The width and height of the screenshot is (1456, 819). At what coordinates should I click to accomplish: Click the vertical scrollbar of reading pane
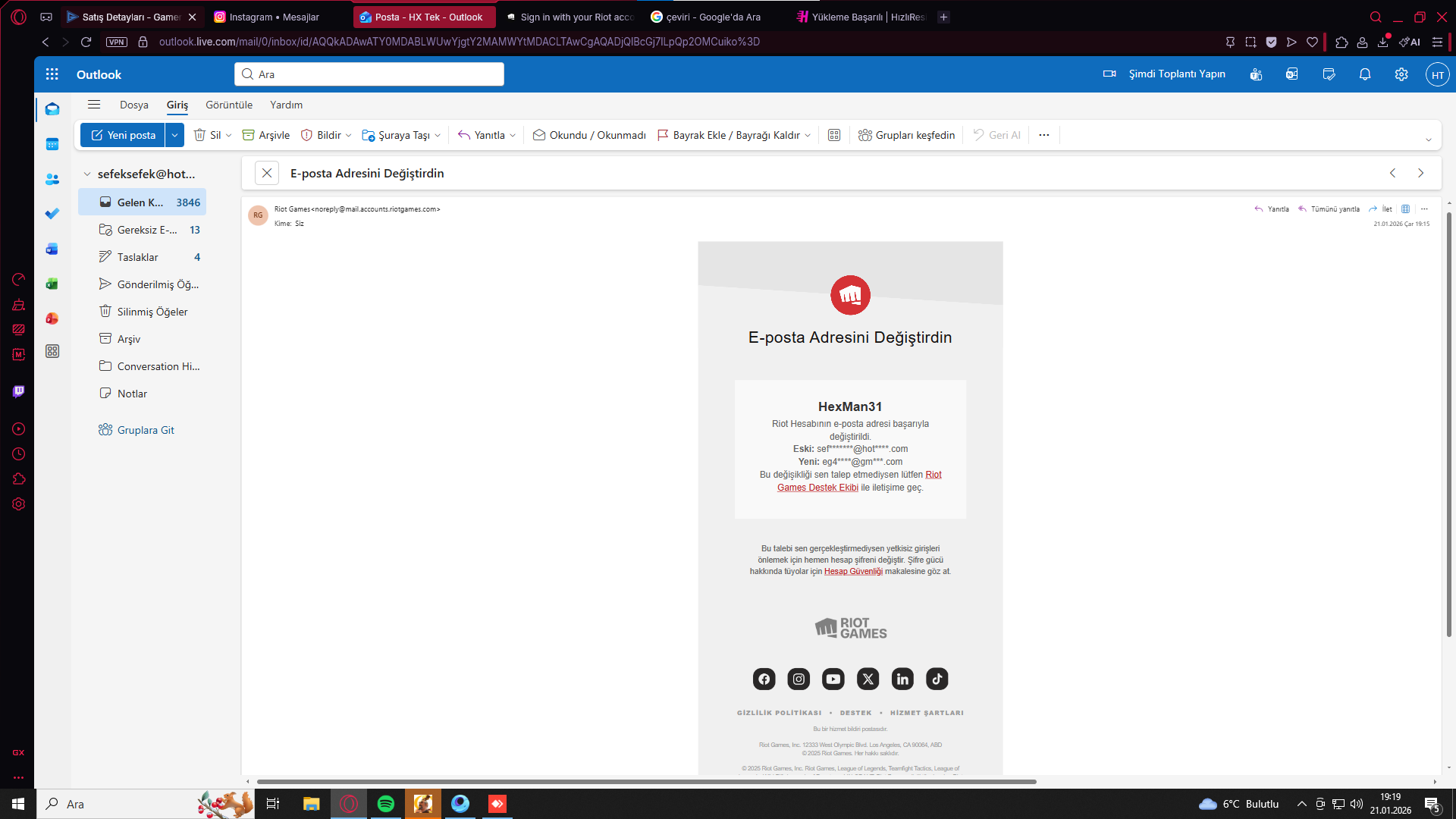click(1449, 425)
